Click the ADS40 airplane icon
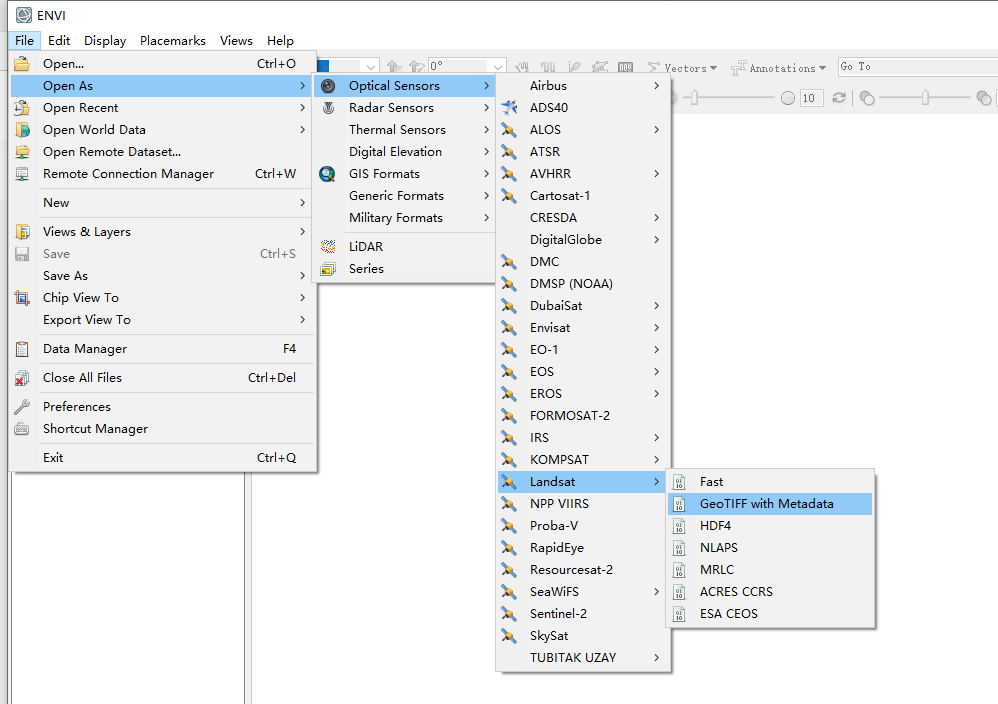Image resolution: width=998 pixels, height=704 pixels. click(x=509, y=108)
